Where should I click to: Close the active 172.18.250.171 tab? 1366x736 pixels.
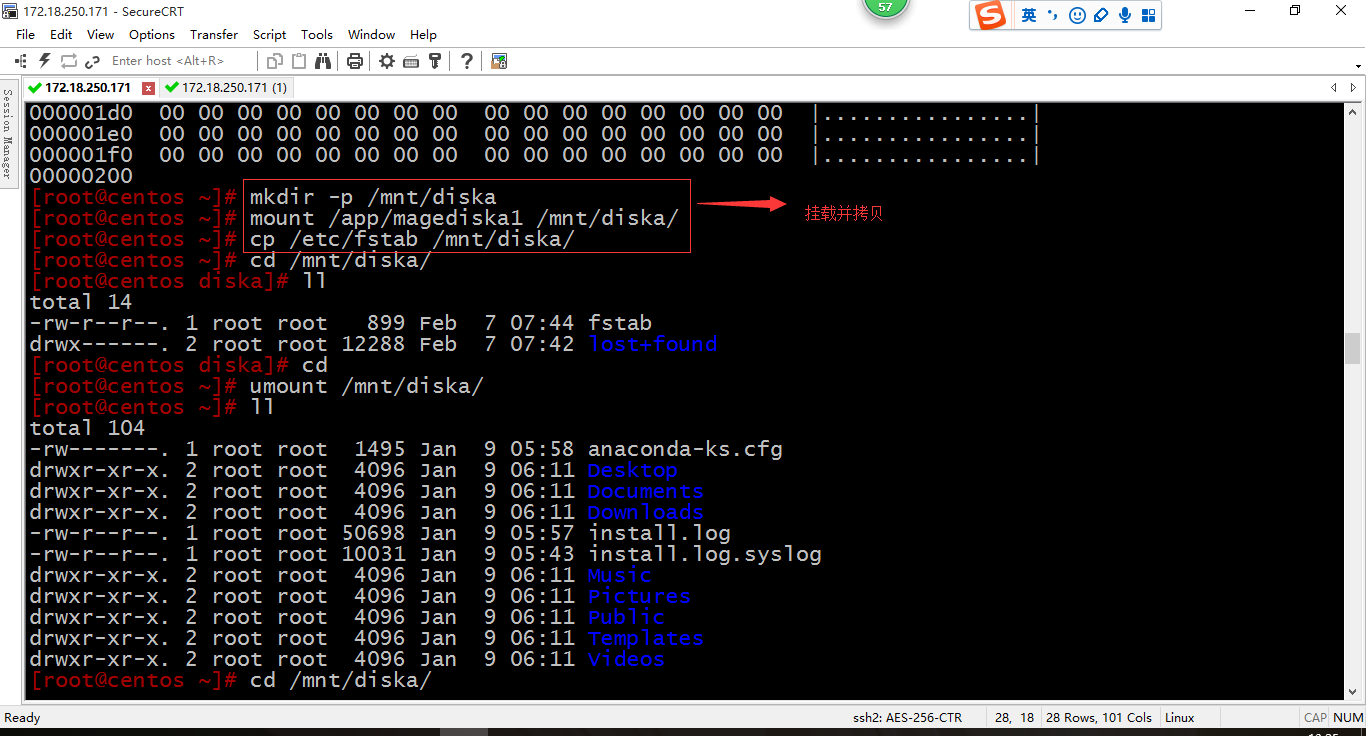(x=148, y=88)
